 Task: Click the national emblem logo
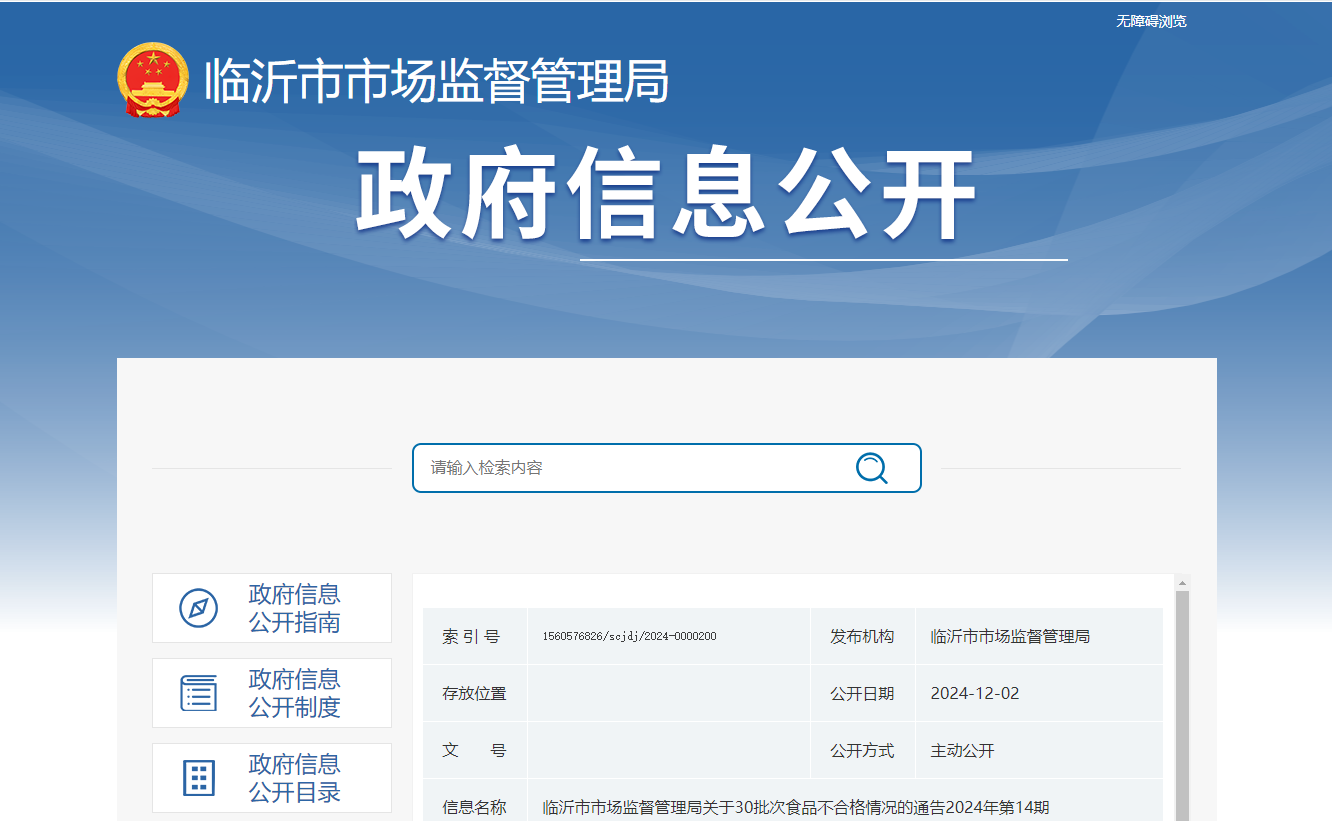(x=152, y=80)
